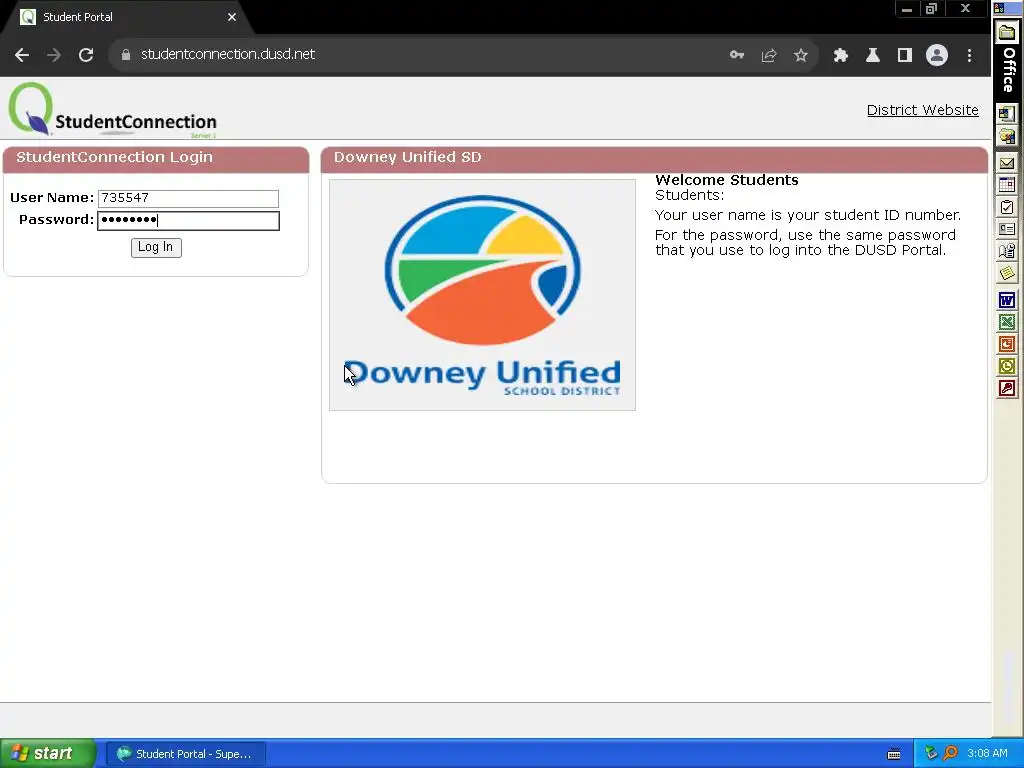
Task: Launch Microsoft Access key icon
Action: 1006,389
